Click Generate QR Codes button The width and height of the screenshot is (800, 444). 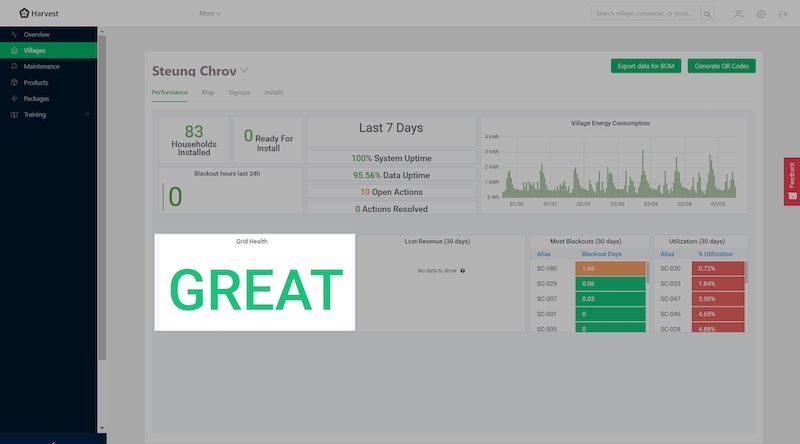(x=721, y=66)
